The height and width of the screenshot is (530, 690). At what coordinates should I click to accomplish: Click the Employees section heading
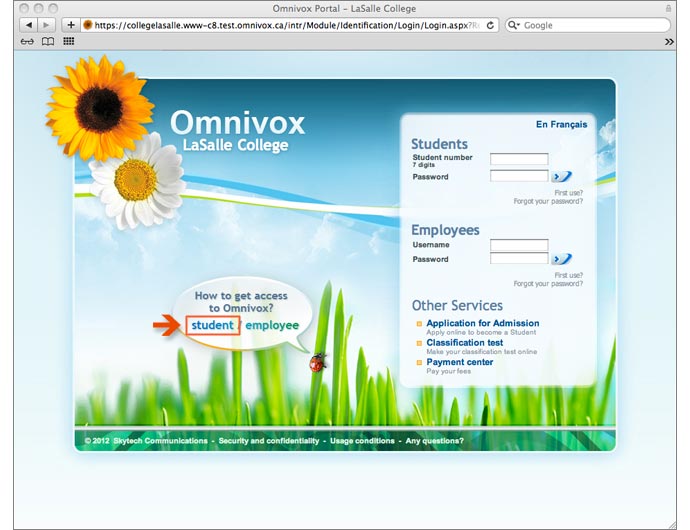pos(445,230)
